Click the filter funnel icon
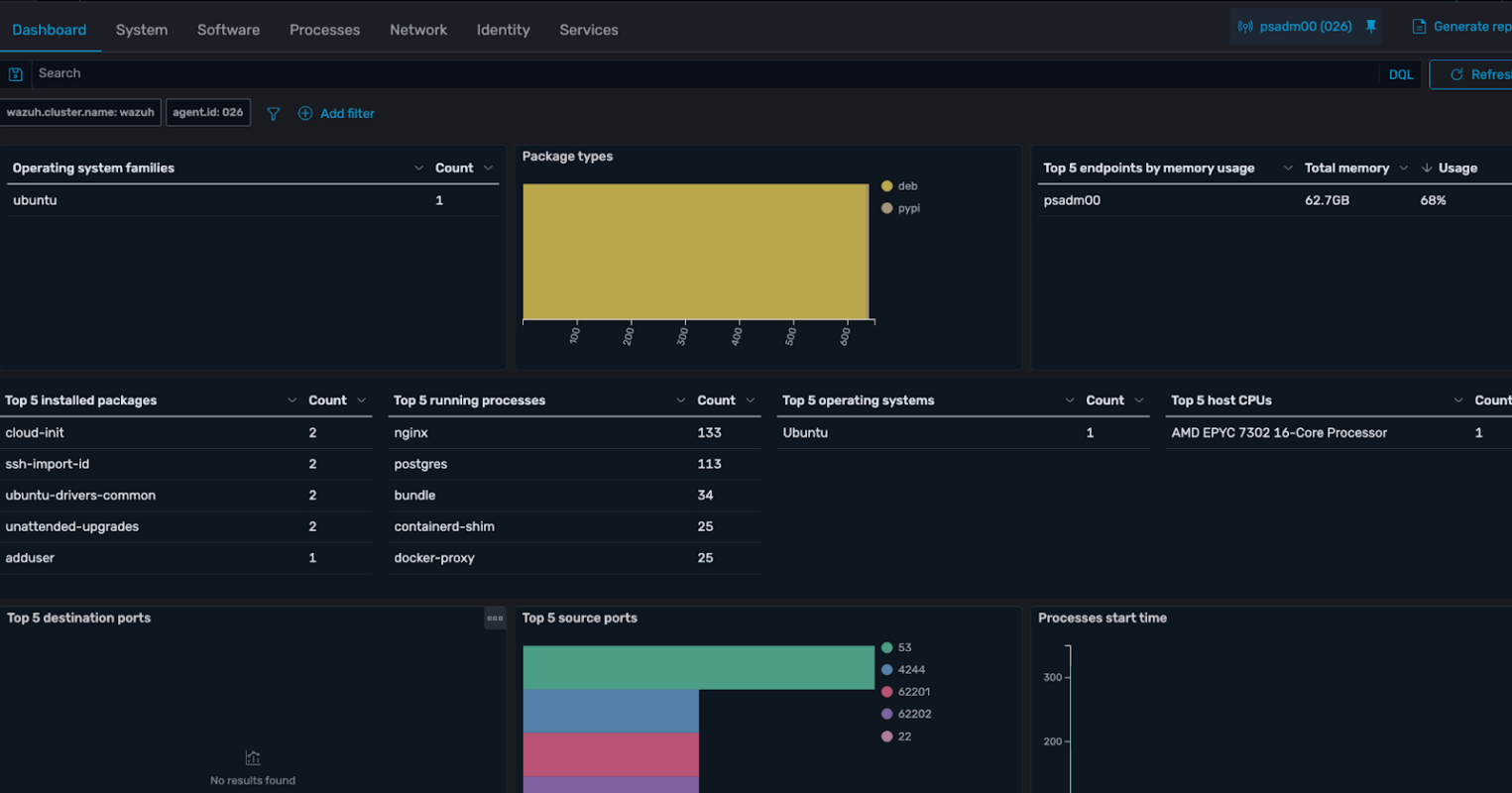Screen dimensions: 1512x793 (x=274, y=114)
